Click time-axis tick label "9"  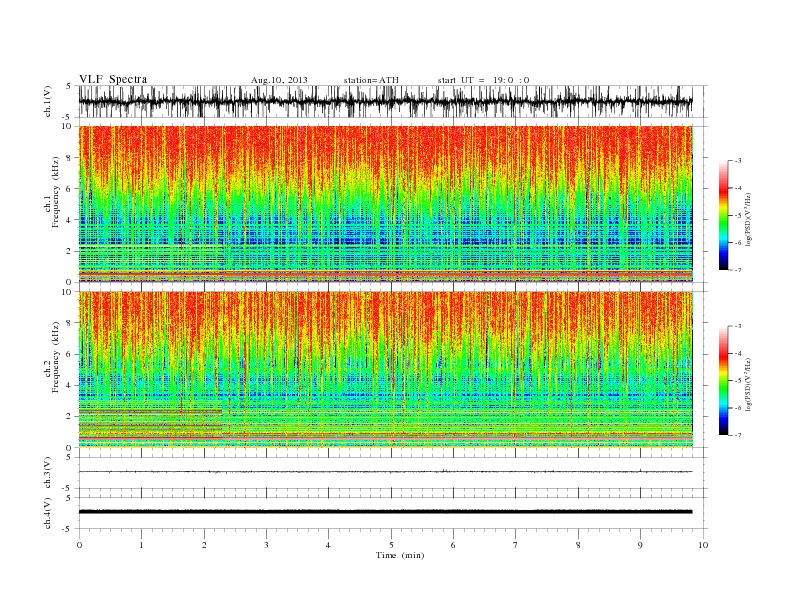tap(640, 545)
